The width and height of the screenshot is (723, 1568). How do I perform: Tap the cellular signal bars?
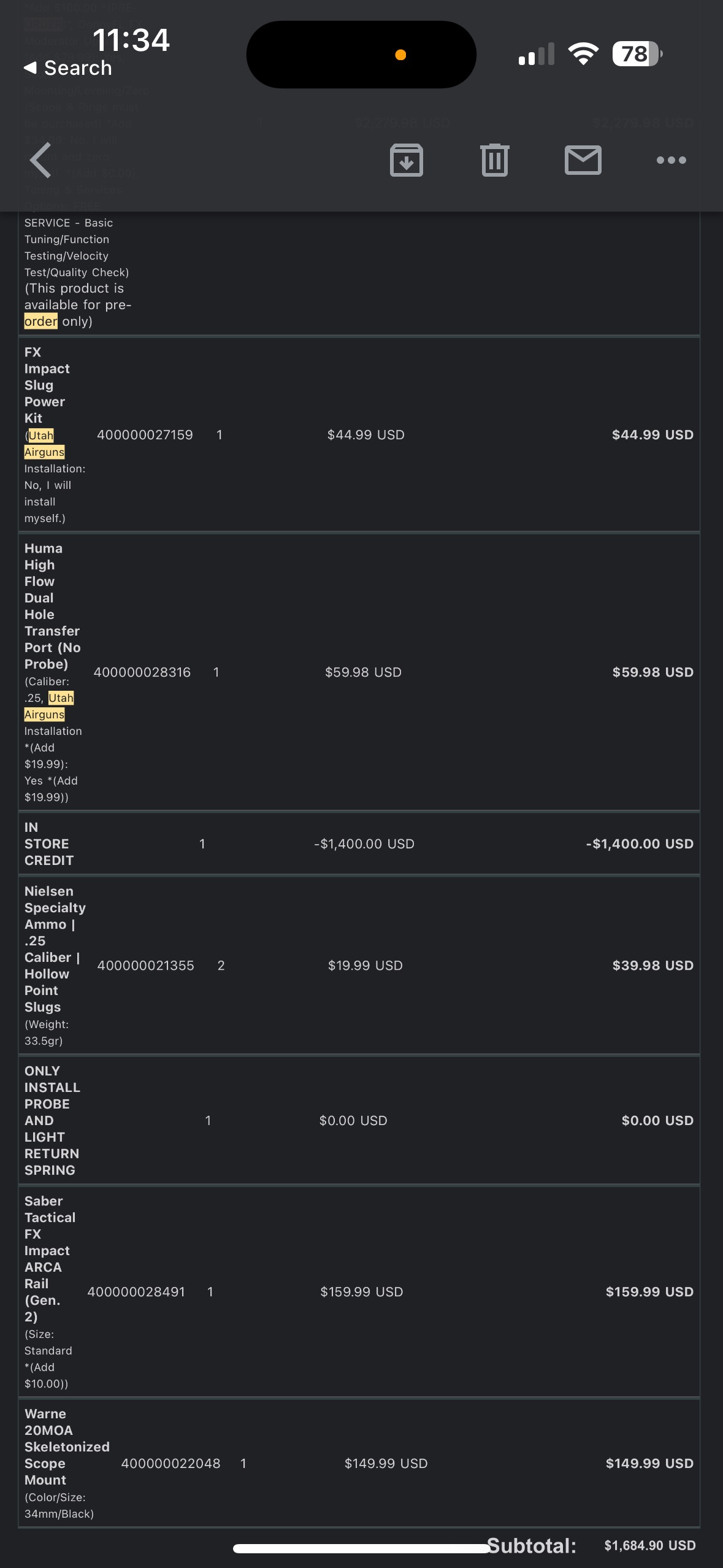coord(536,54)
